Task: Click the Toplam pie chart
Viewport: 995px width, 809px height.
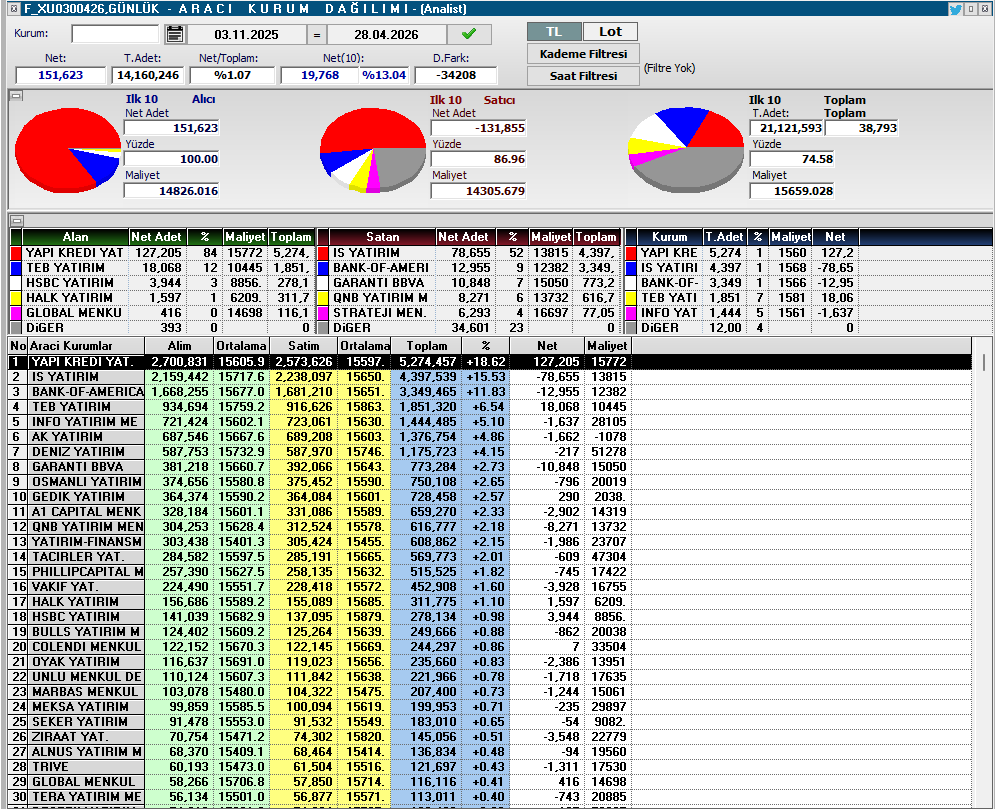Action: 685,150
